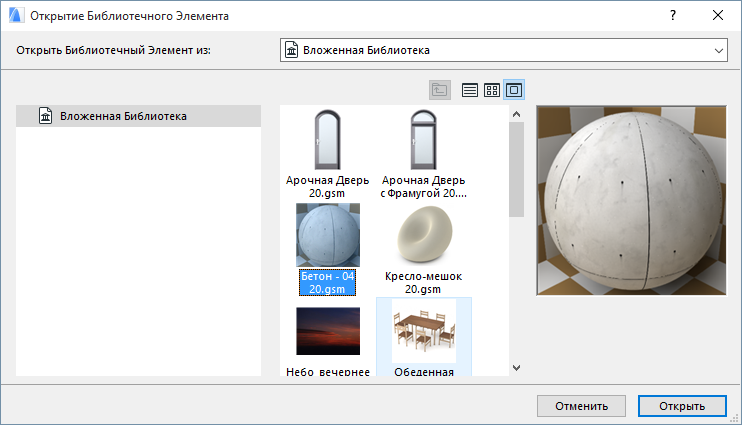Open the Вложенная Библиотека source dropdown
The height and width of the screenshot is (425, 742).
coord(504,50)
